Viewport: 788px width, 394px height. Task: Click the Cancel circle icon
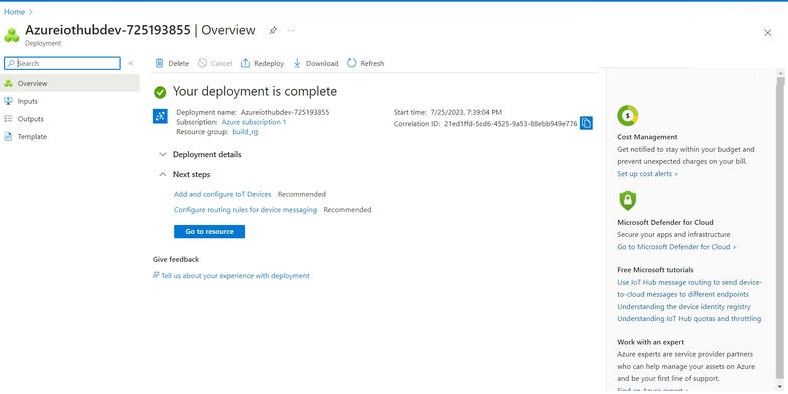(x=203, y=63)
